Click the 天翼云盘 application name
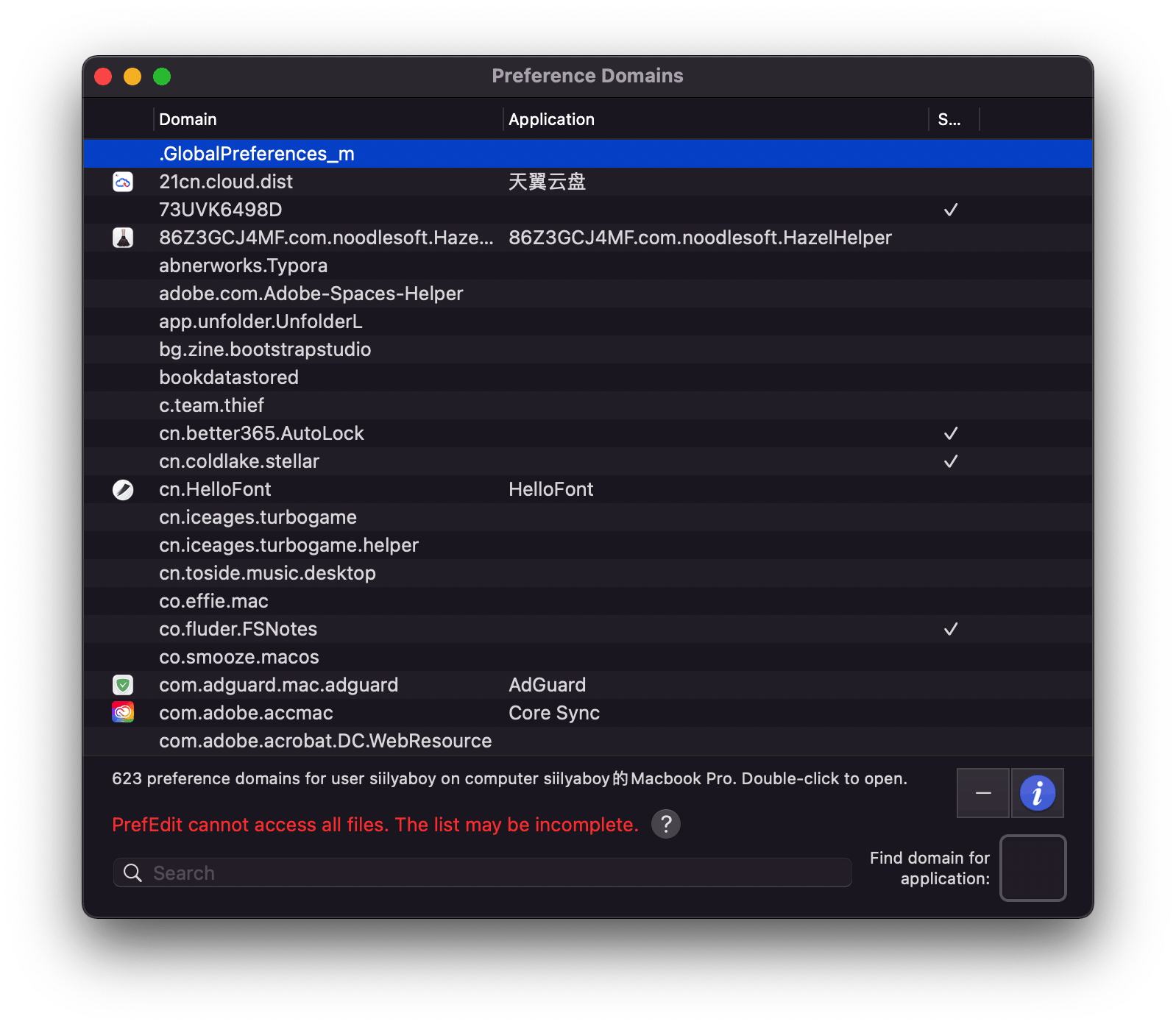The width and height of the screenshot is (1176, 1027). 547,182
